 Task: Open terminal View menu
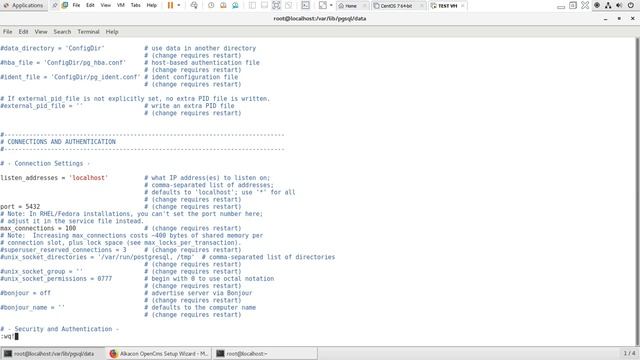click(41, 31)
